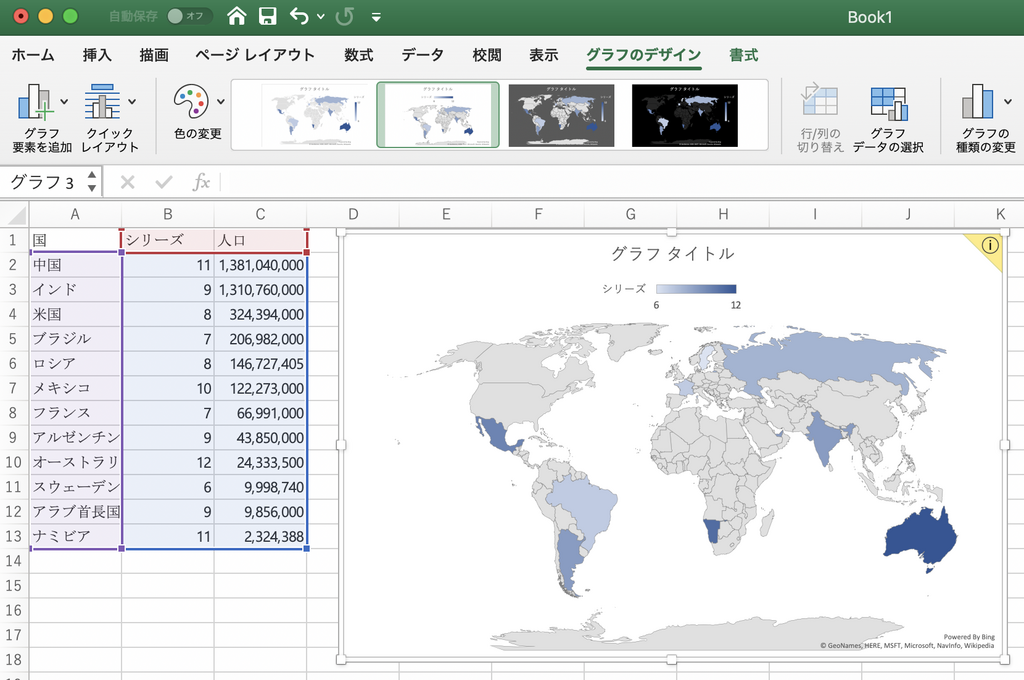
Task: Expand the Change Colors palette dropdown
Action: click(x=221, y=101)
